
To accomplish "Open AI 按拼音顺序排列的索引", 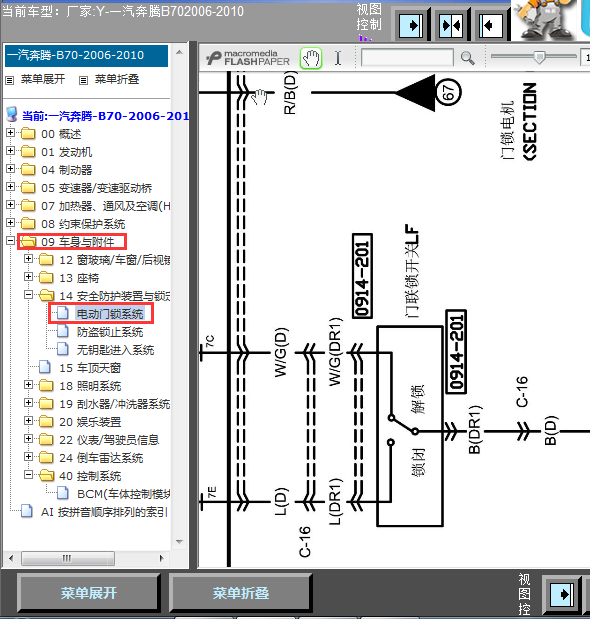I will pos(104,512).
